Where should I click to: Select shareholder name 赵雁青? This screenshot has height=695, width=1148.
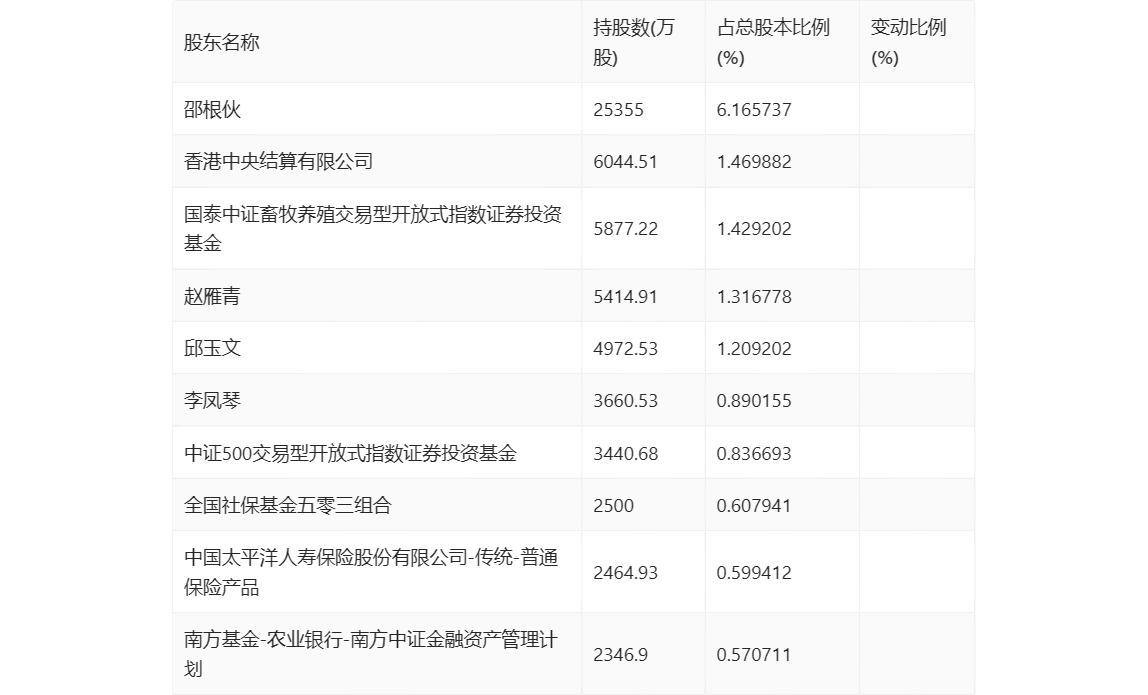click(x=212, y=296)
